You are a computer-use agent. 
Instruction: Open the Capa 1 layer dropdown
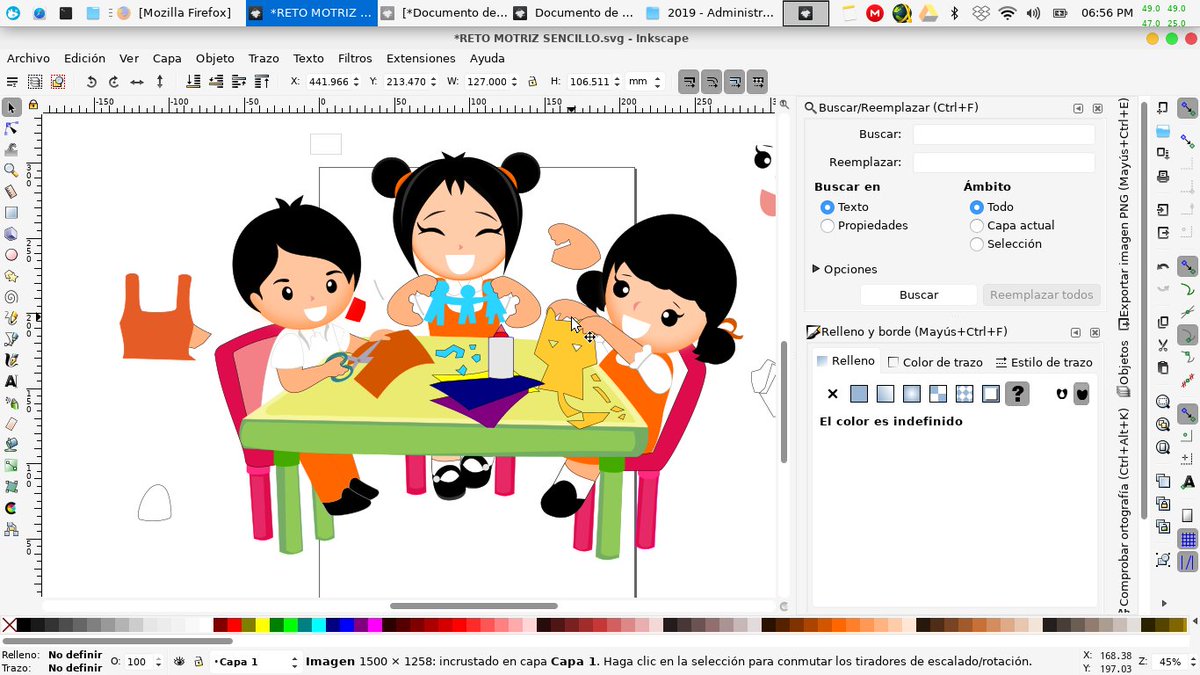click(256, 662)
